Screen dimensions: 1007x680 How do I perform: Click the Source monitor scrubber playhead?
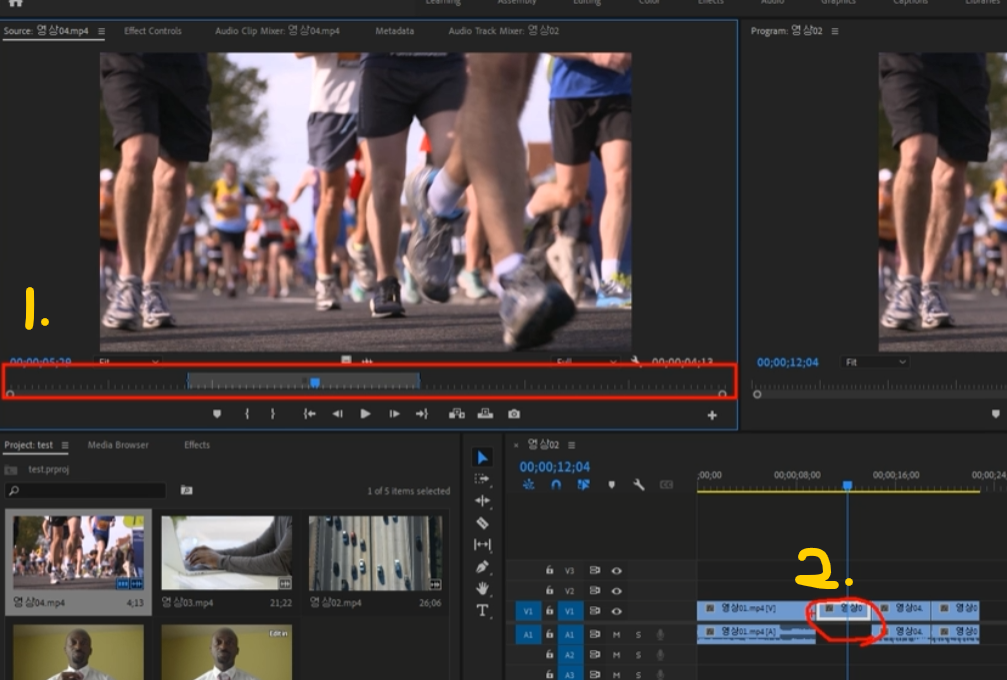coord(315,383)
